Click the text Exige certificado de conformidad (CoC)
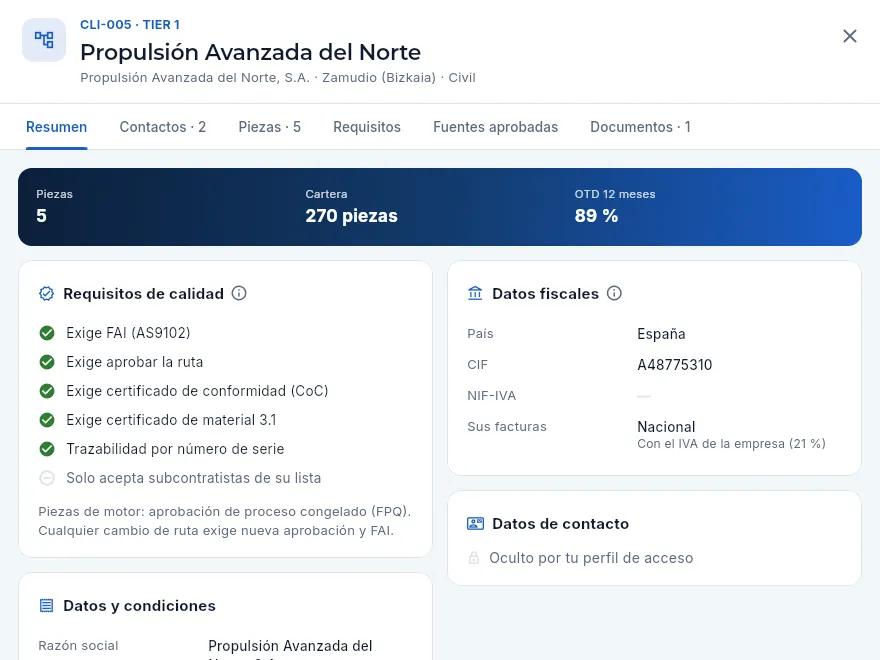 (197, 391)
